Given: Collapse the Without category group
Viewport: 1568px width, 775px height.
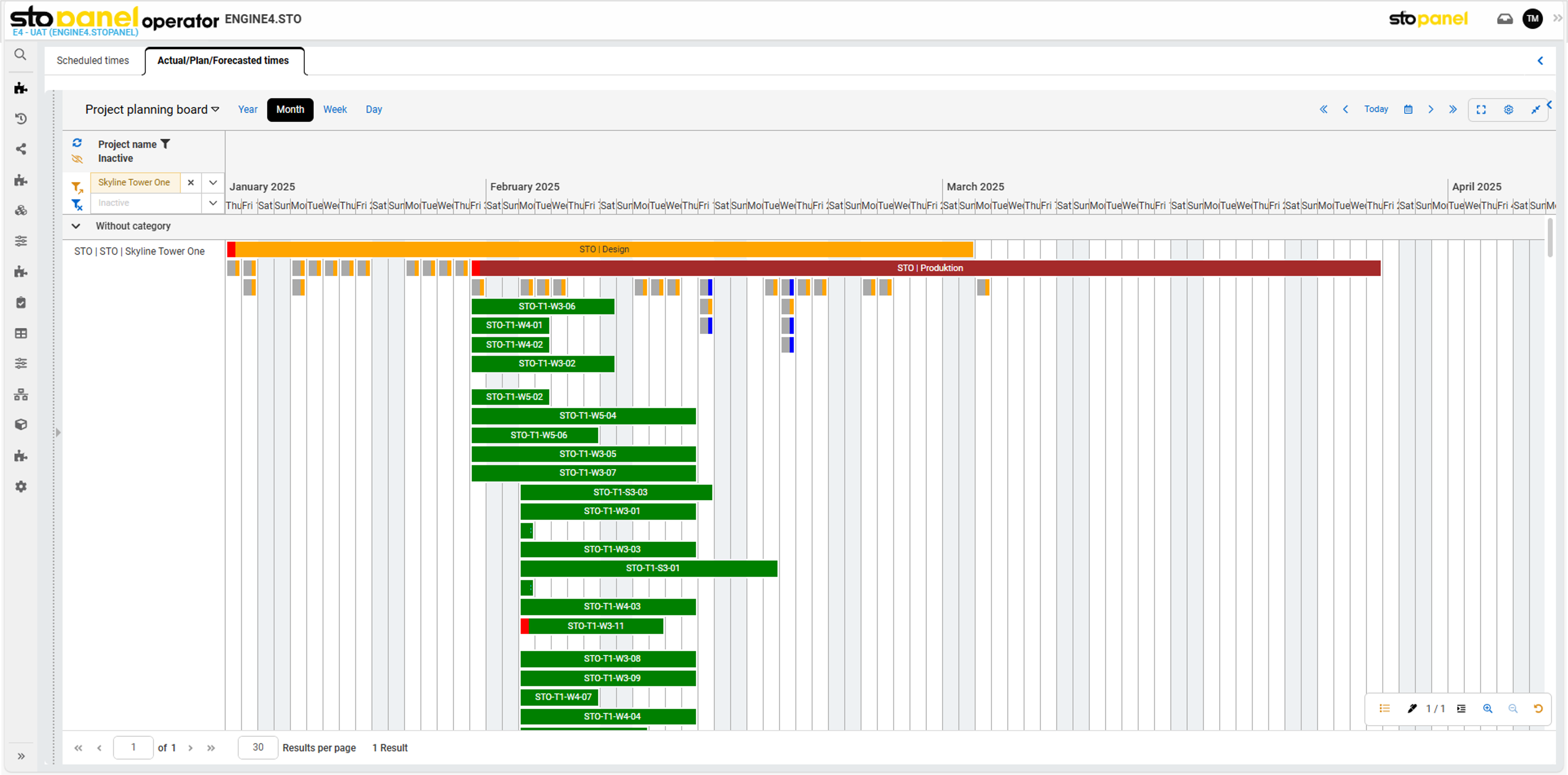Looking at the screenshot, I should (x=76, y=226).
